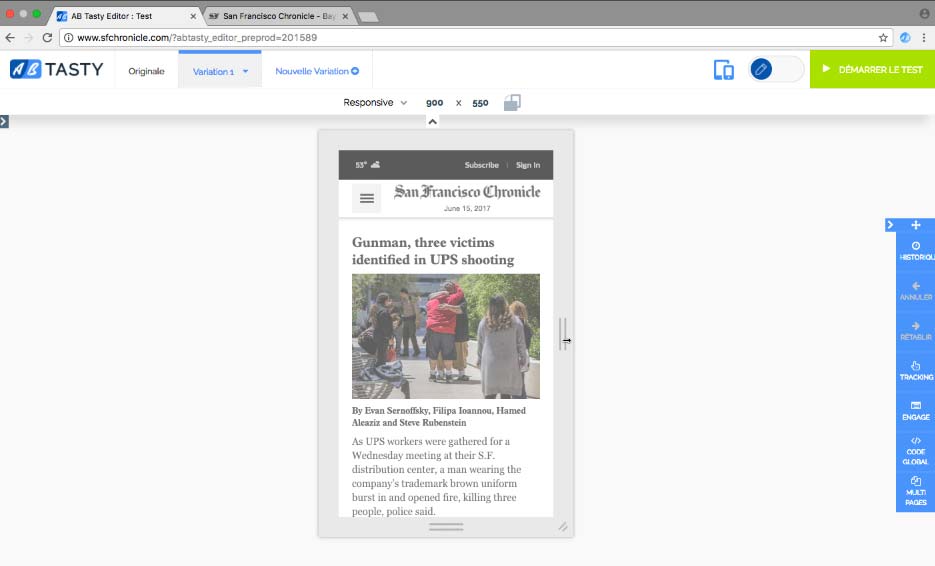This screenshot has width=935, height=566.
Task: Open the Chrome three-dot menu
Action: (924, 38)
